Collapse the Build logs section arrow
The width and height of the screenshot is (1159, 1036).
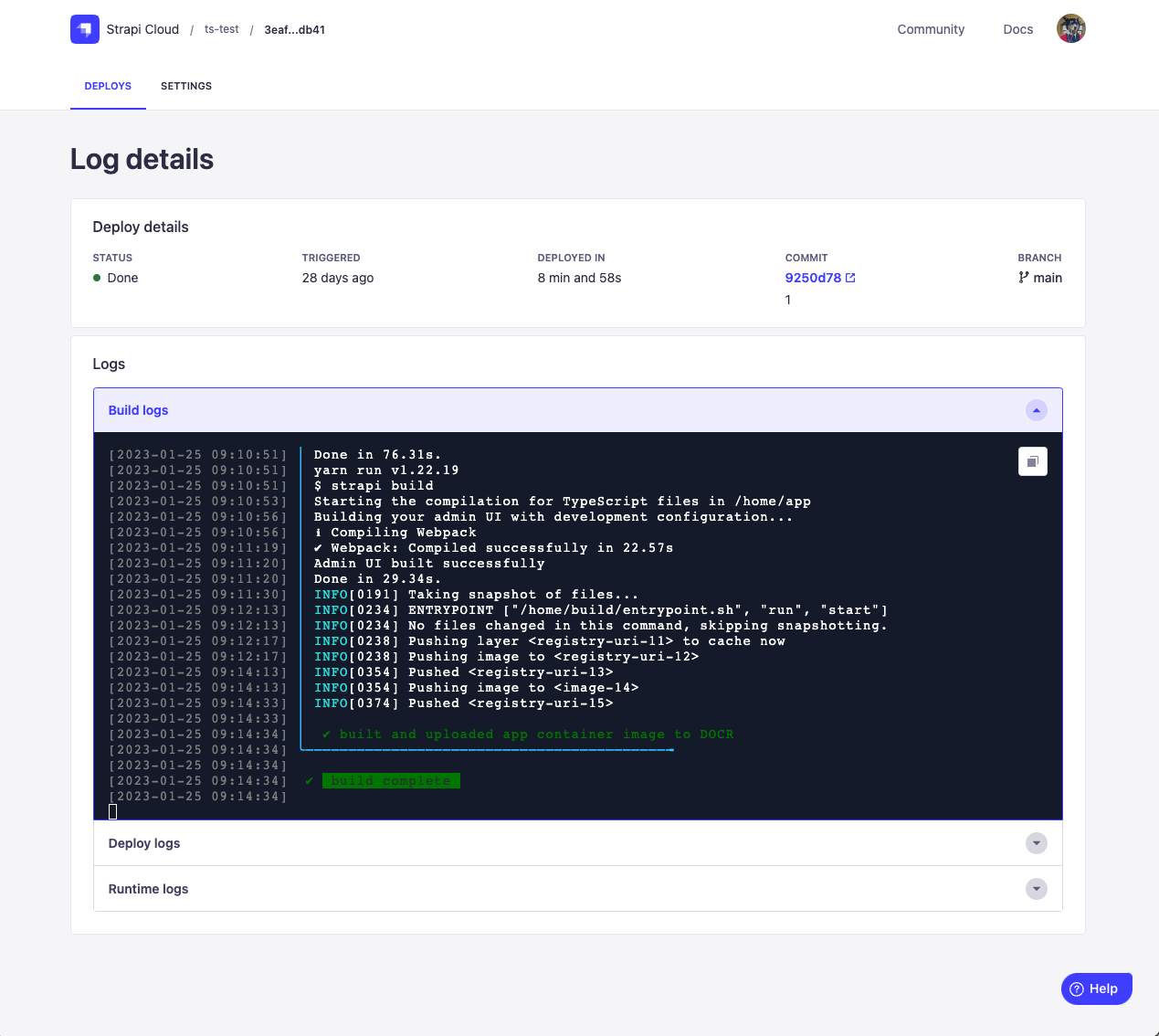point(1036,410)
